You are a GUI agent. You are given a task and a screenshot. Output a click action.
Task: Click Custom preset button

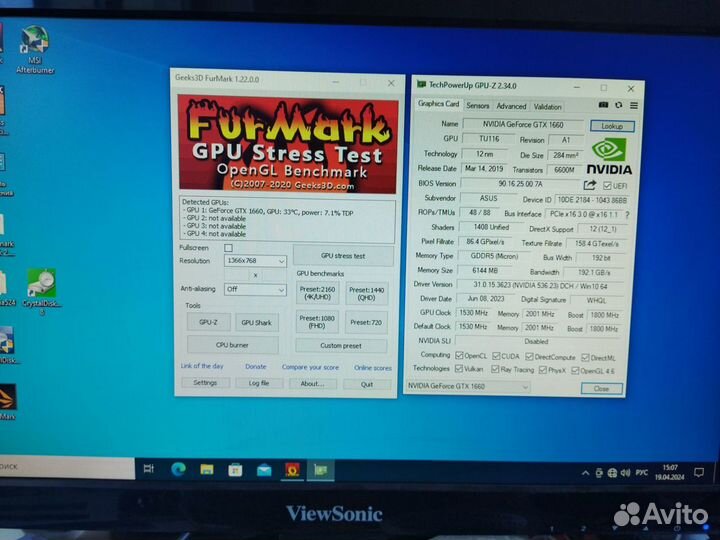pos(341,346)
